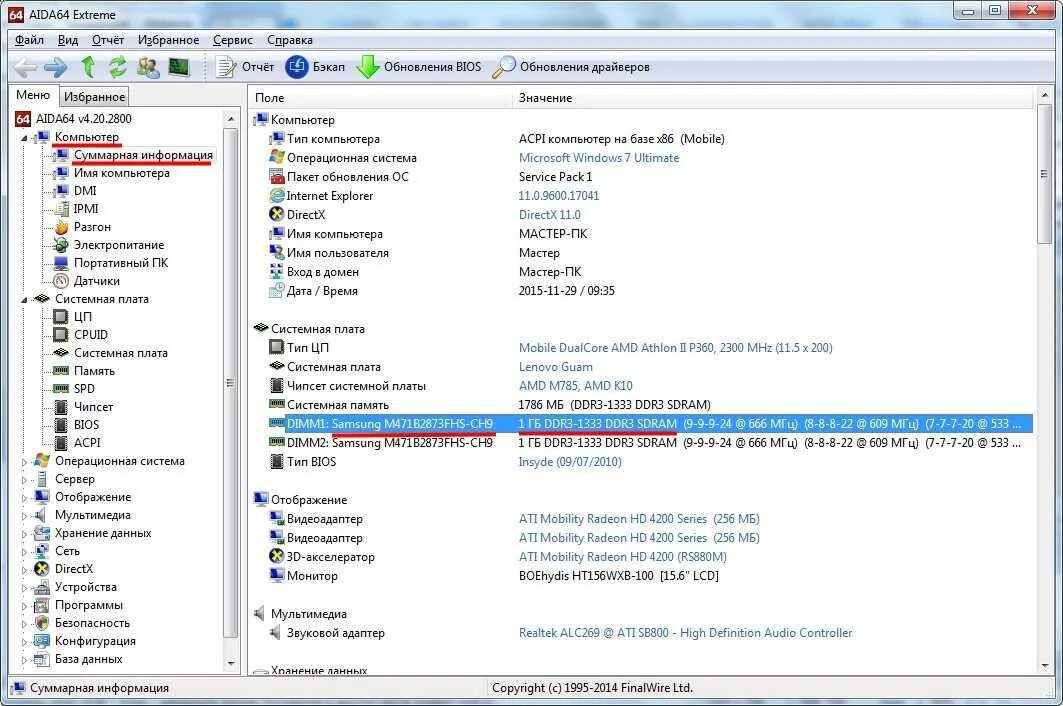Click the Realtek ALC269 audio controller link
The image size is (1063, 706).
pos(685,633)
